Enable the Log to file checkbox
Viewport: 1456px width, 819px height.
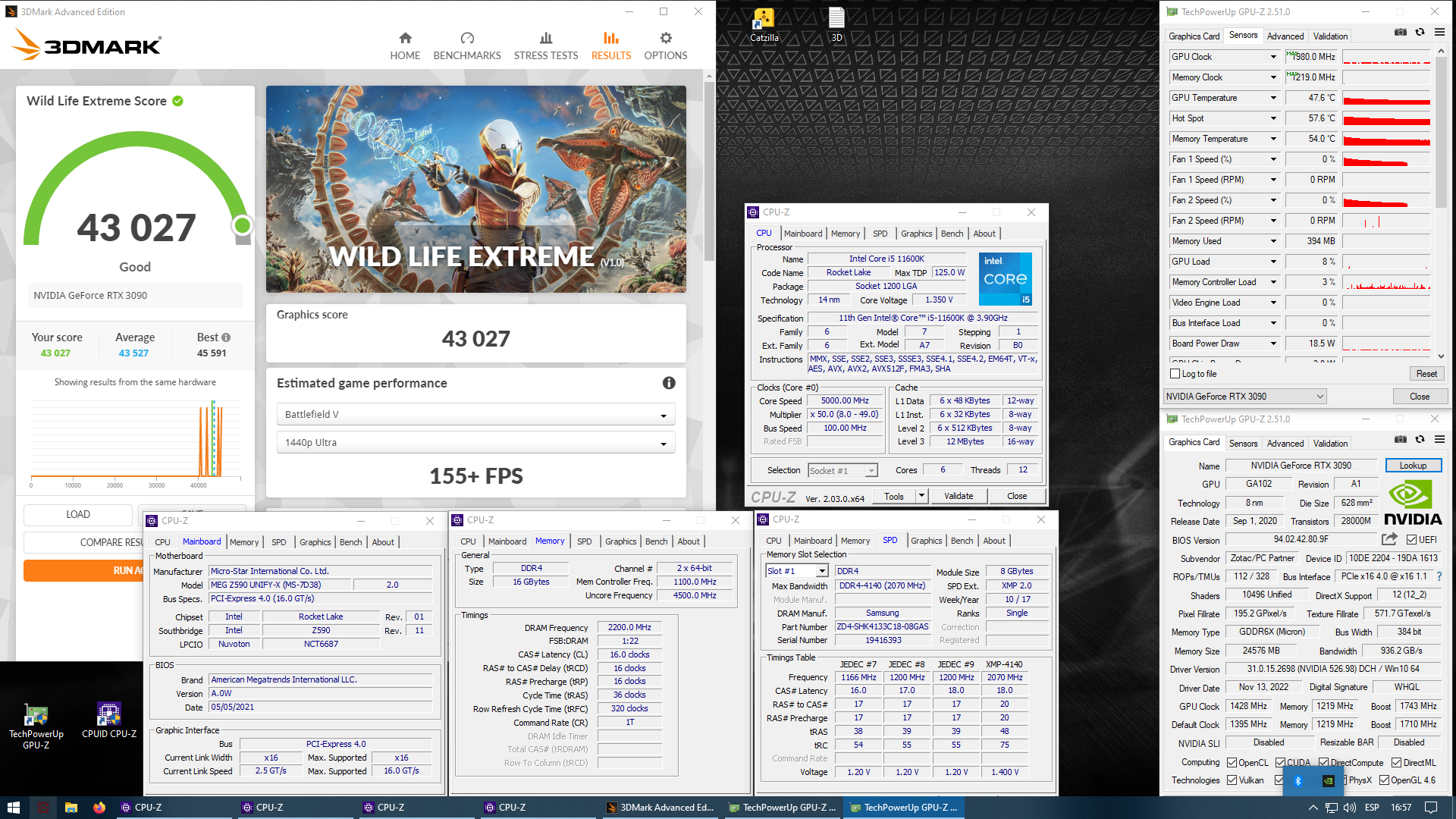[x=1175, y=374]
